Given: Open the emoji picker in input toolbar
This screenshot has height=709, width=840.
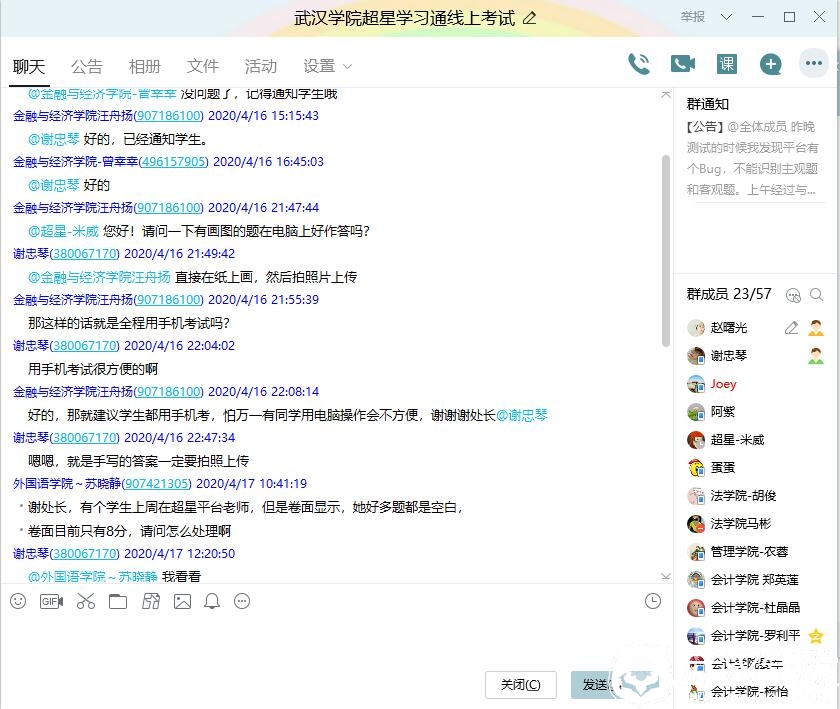Looking at the screenshot, I should coord(18,601).
